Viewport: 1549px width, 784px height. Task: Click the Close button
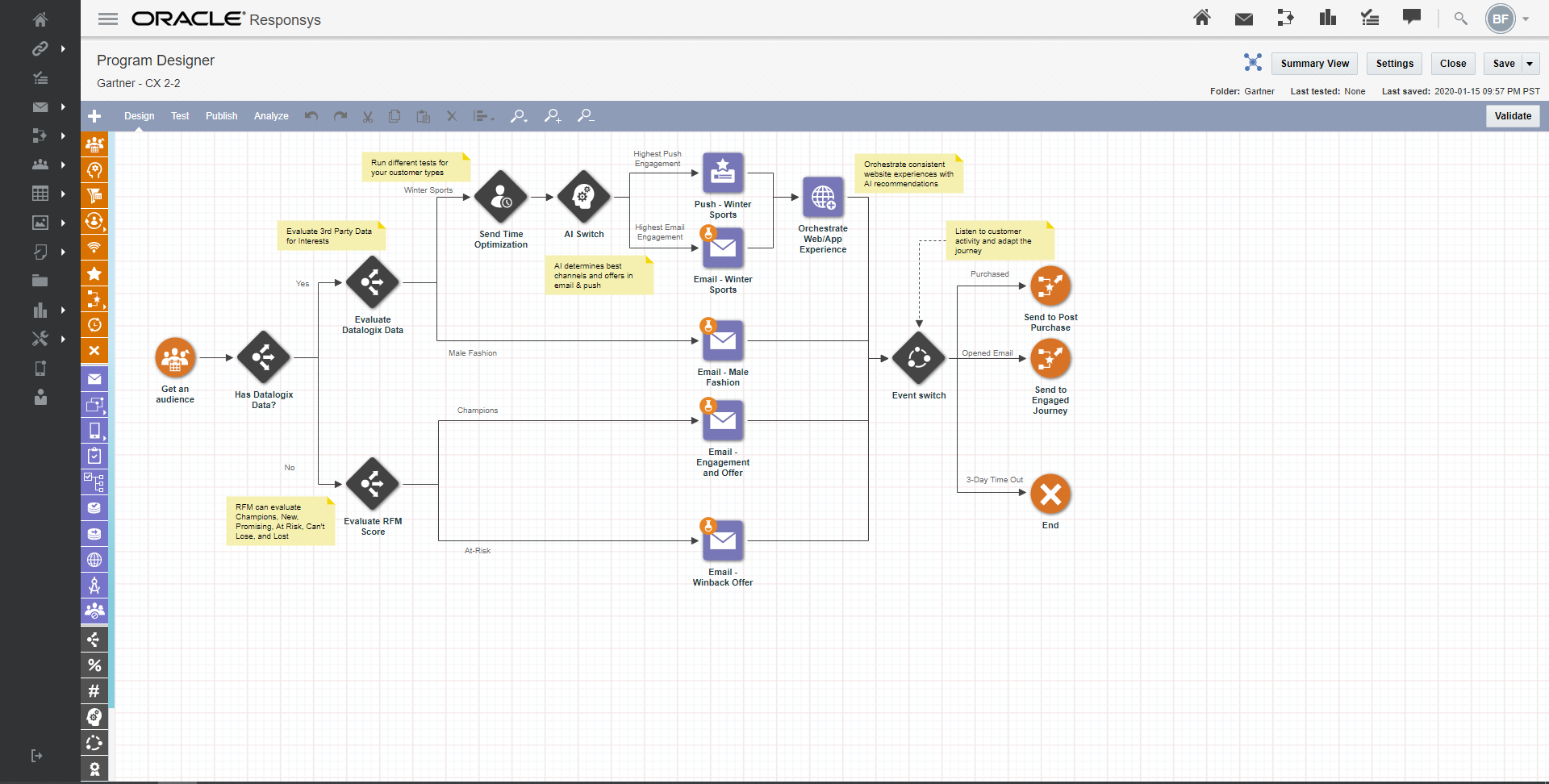click(1453, 64)
